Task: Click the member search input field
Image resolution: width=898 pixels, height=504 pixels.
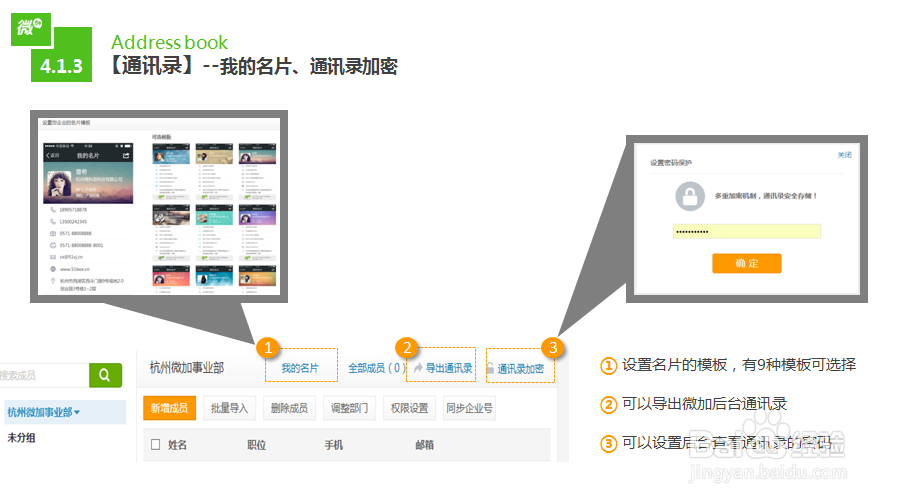Action: [44, 375]
